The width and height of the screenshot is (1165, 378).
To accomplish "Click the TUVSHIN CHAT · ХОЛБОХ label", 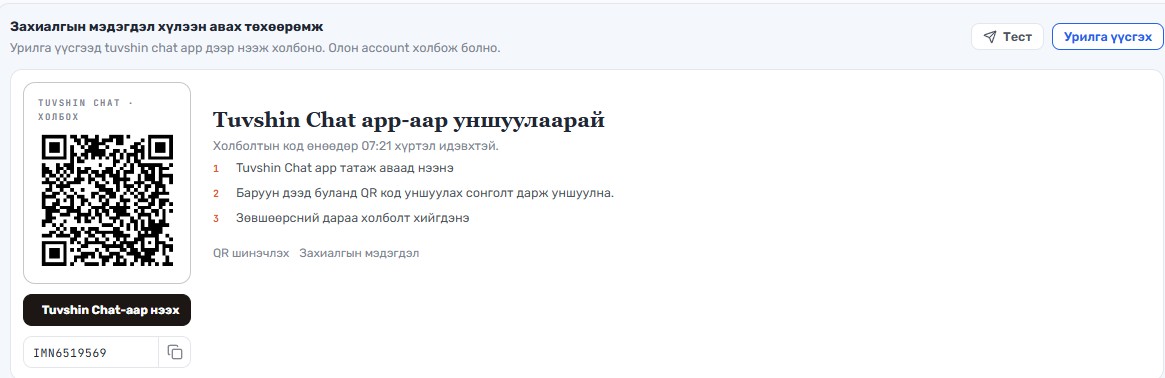I will click(86, 110).
